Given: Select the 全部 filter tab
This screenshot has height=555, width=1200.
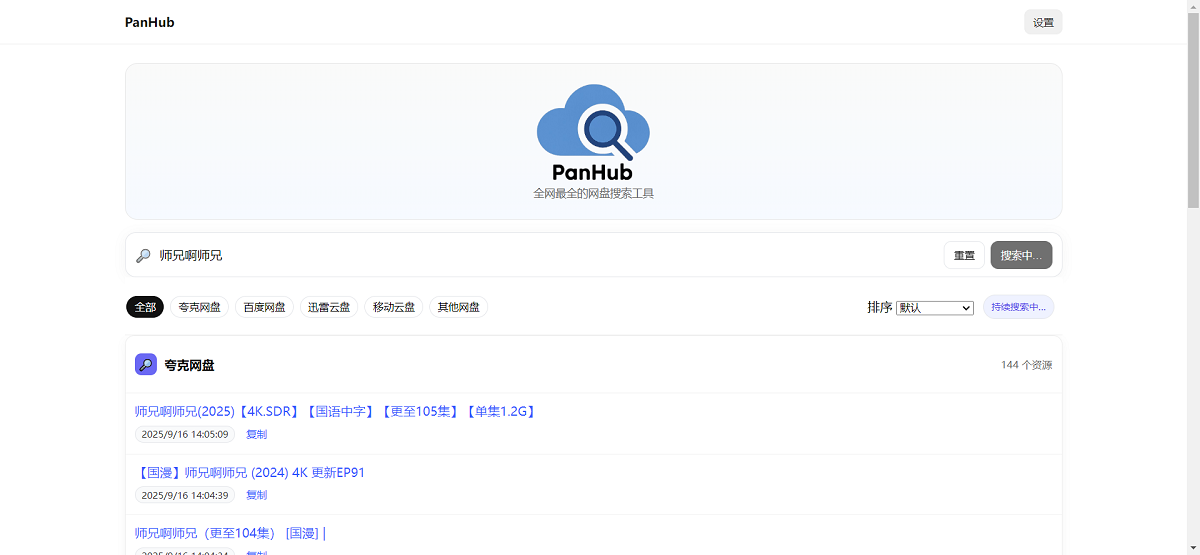Looking at the screenshot, I should (145, 307).
